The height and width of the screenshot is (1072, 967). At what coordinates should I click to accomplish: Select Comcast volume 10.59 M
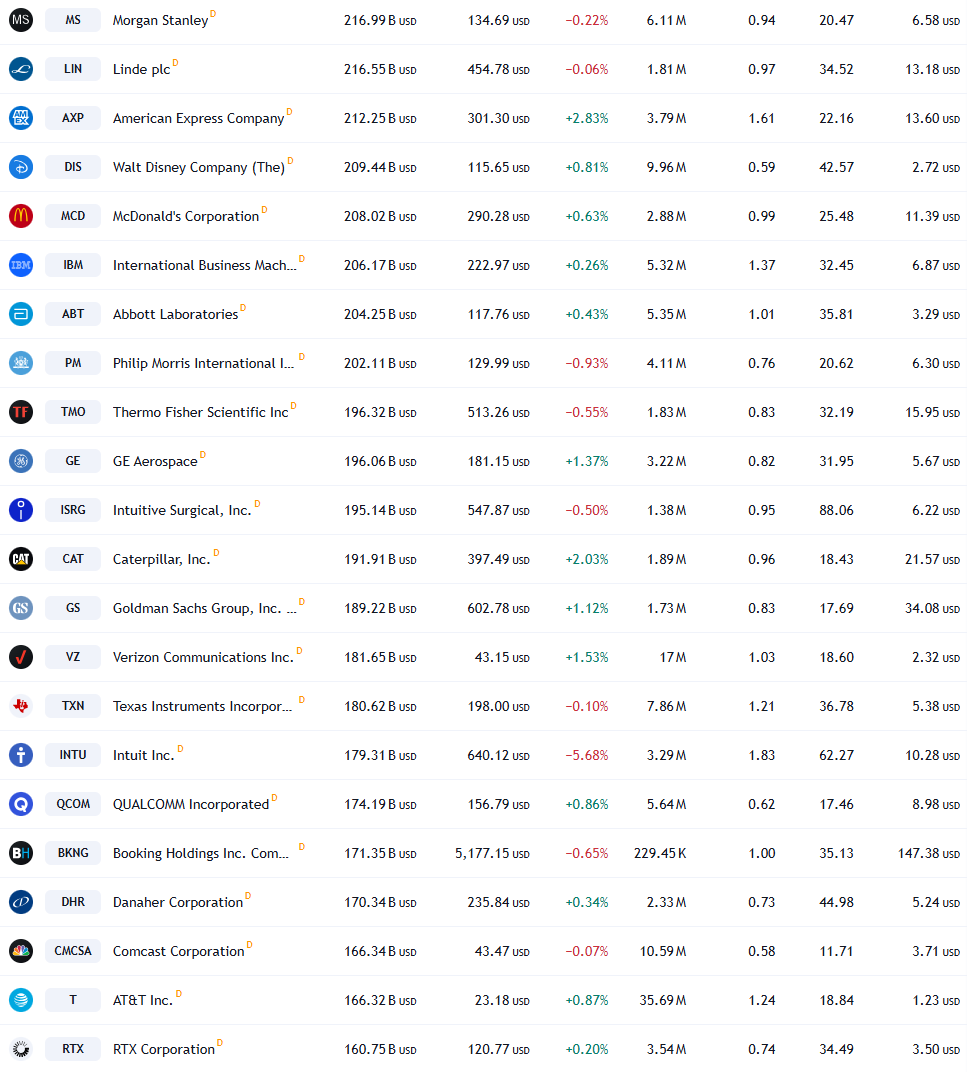point(663,952)
